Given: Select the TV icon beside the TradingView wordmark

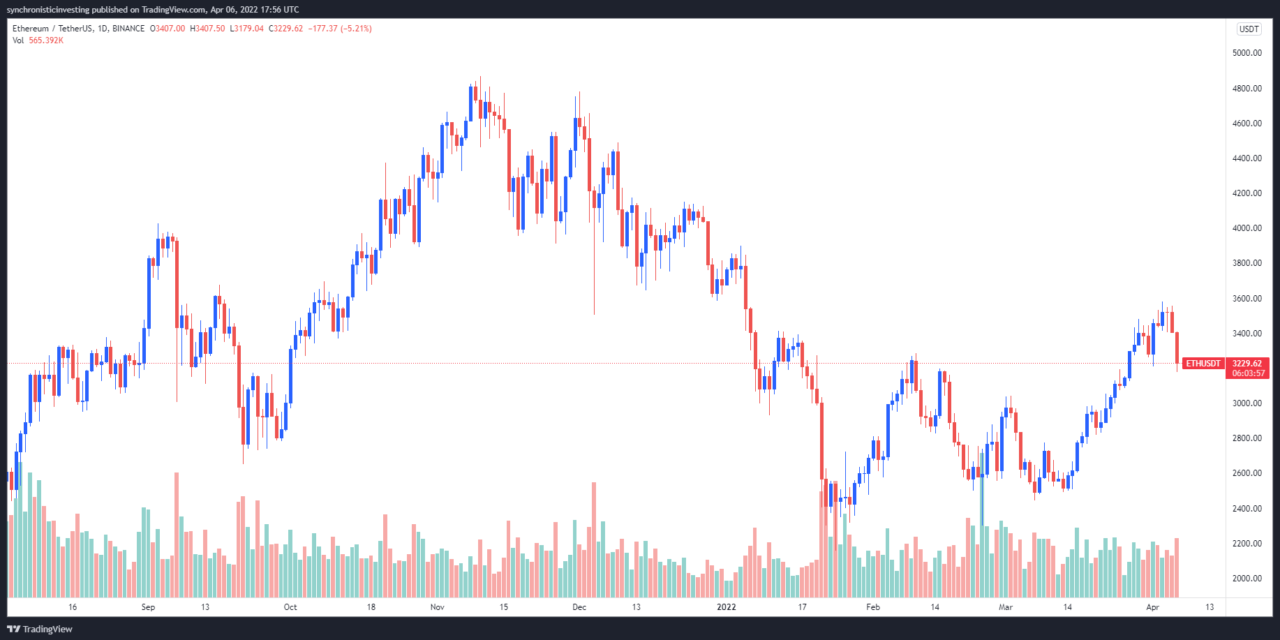Looking at the screenshot, I should point(14,629).
